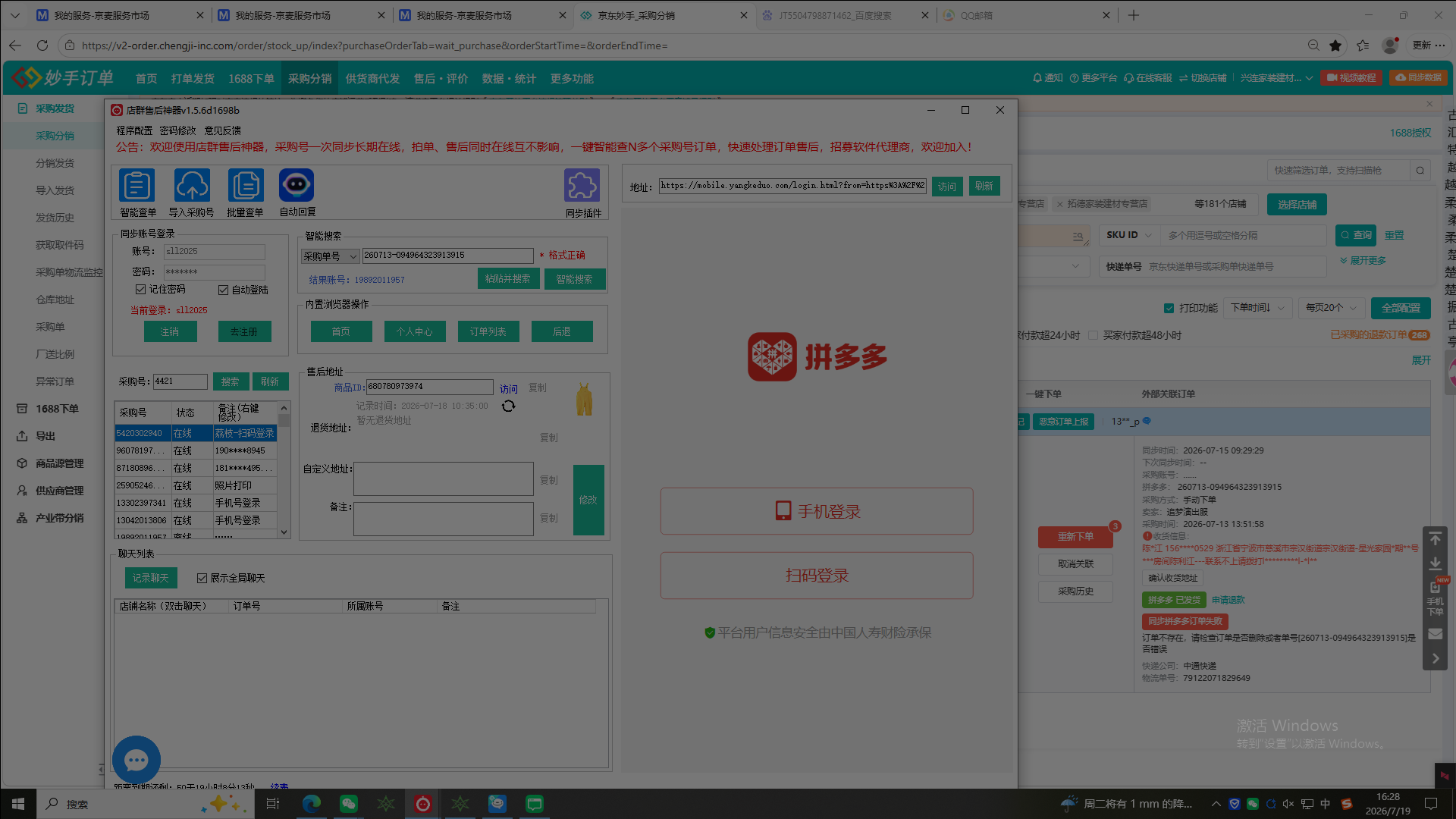Viewport: 1456px width, 819px height.
Task: Click the scroll down arrow of 采购号 list
Action: (284, 532)
